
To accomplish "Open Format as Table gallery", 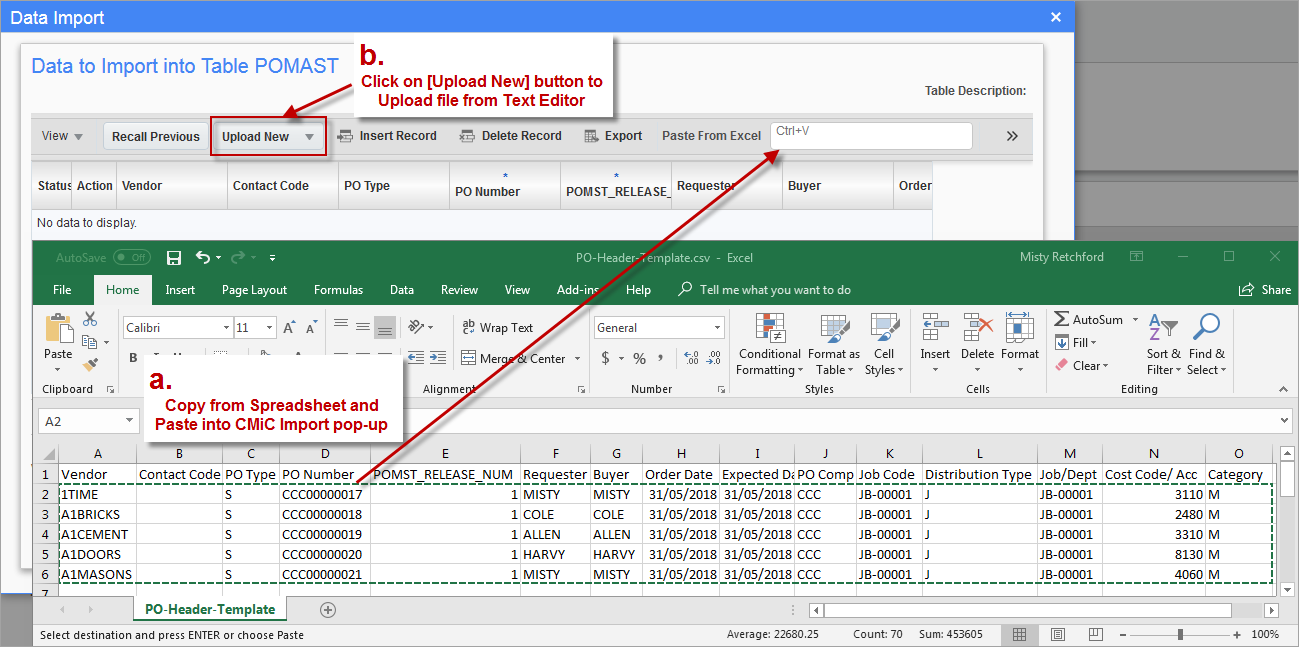I will (x=833, y=345).
